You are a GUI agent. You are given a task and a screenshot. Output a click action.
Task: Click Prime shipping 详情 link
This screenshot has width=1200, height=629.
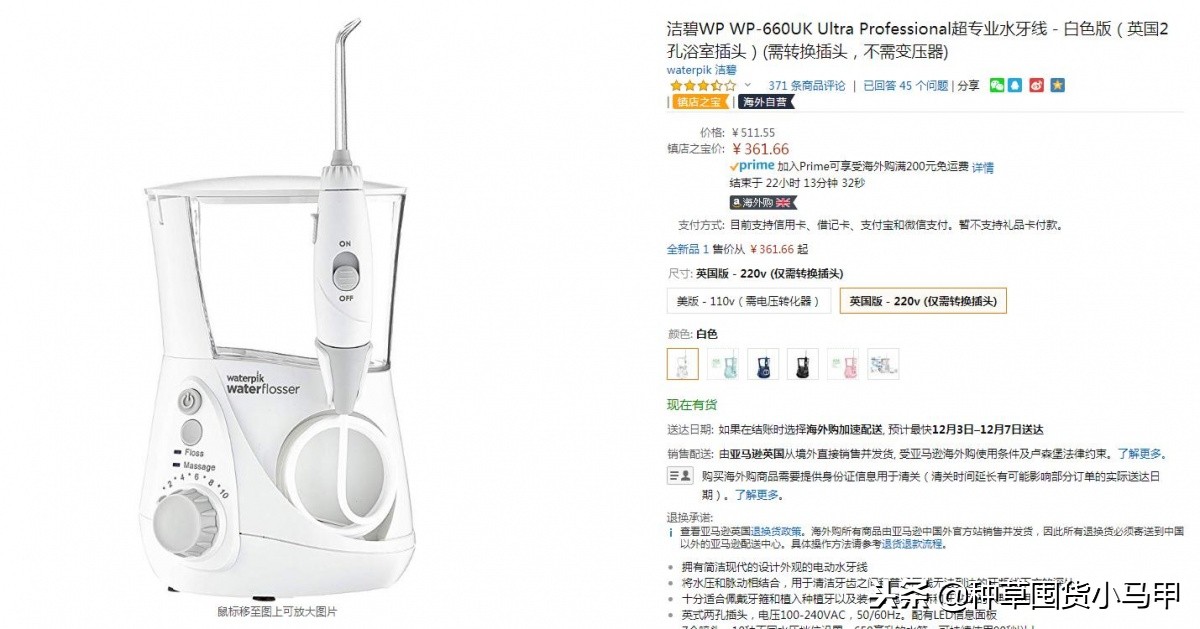tap(983, 168)
